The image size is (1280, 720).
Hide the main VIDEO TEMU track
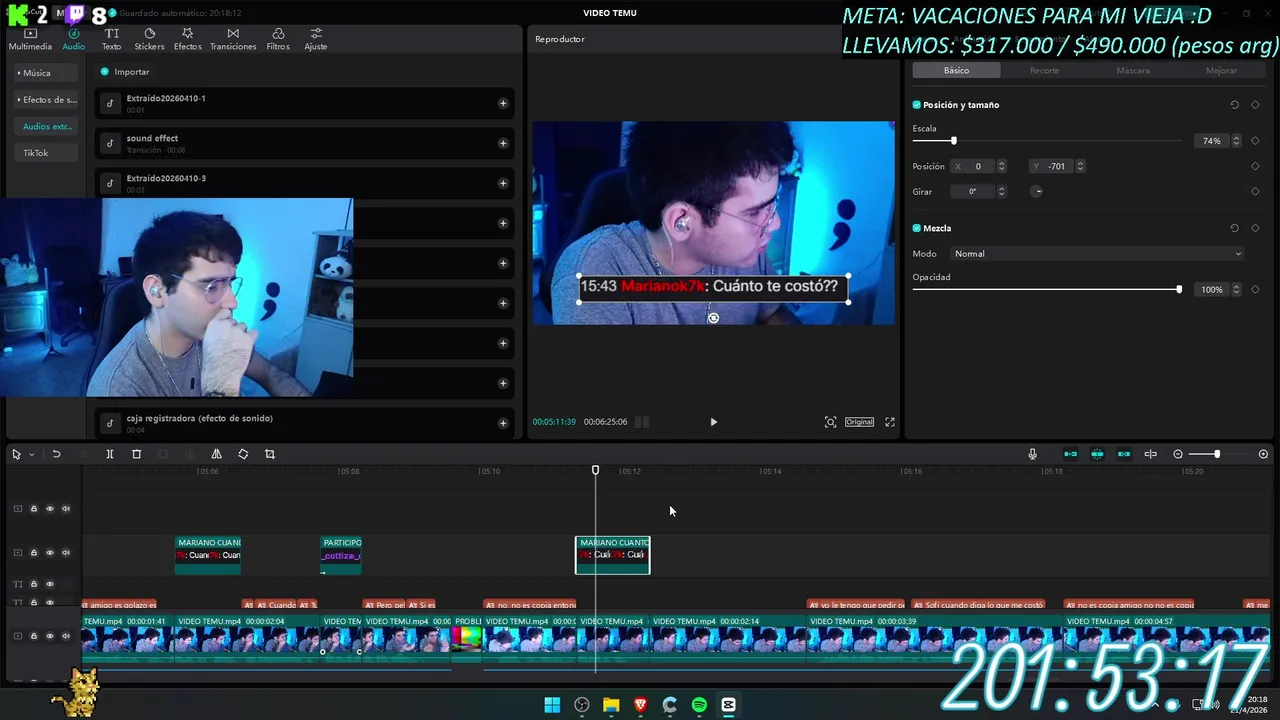[50, 636]
